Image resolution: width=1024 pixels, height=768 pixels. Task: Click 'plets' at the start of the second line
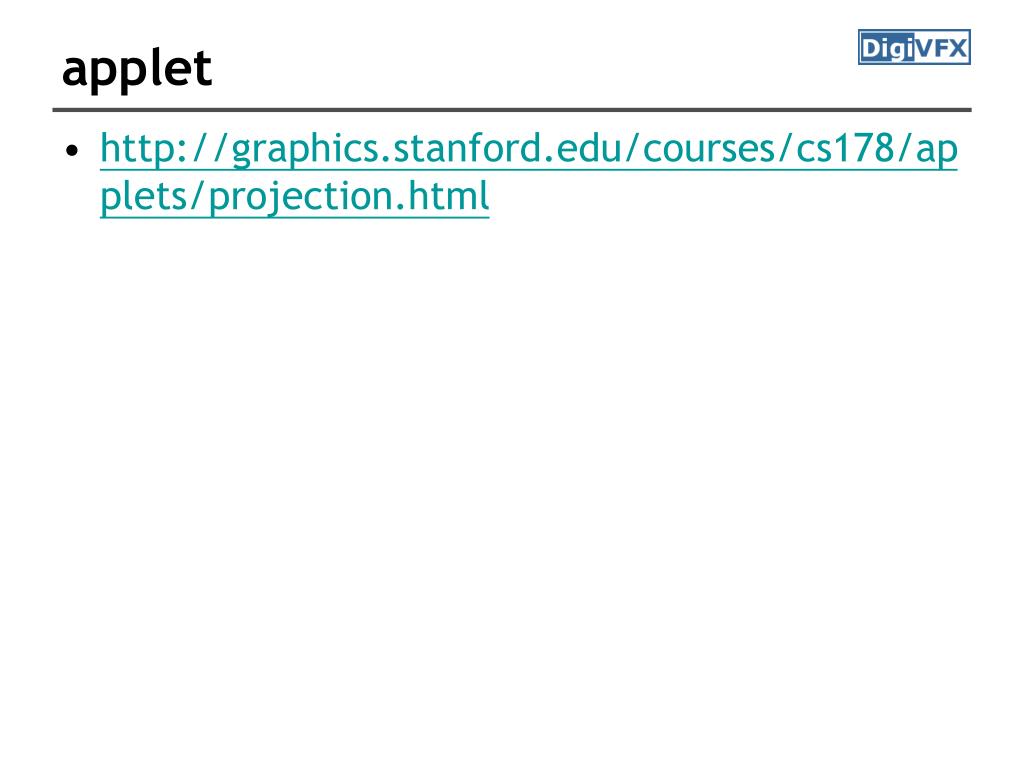click(x=143, y=196)
